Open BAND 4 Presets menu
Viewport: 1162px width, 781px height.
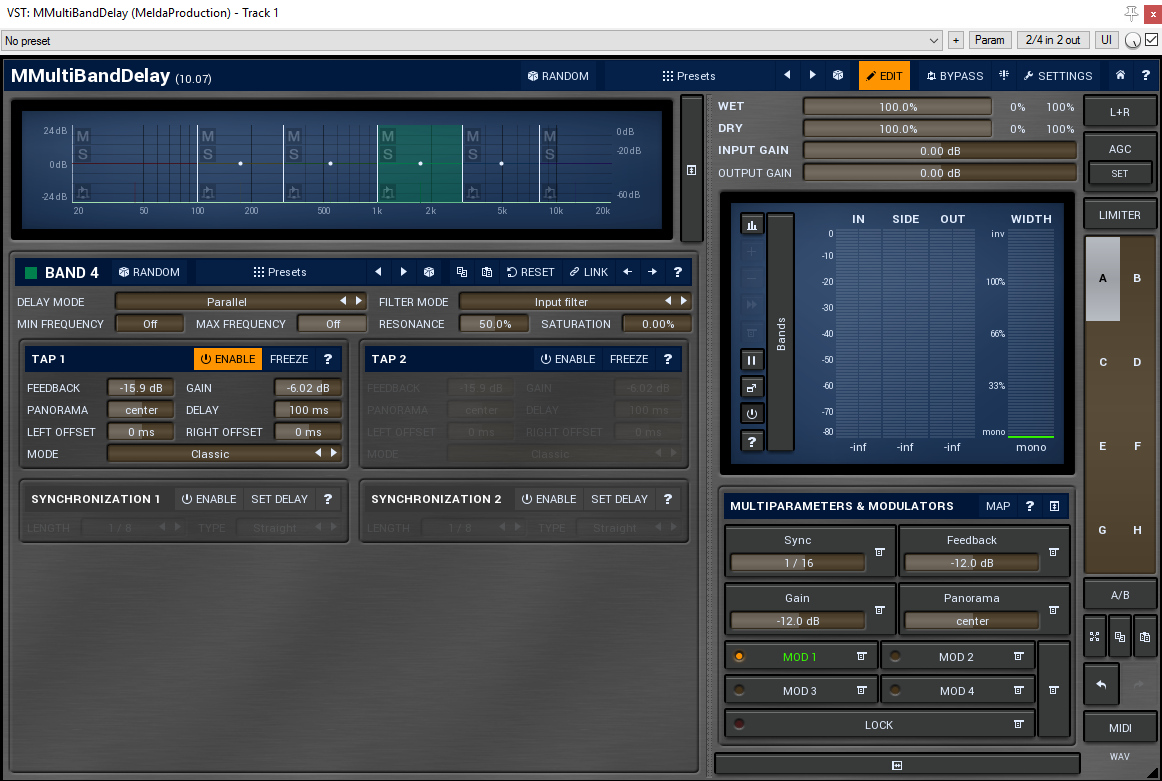[x=279, y=272]
